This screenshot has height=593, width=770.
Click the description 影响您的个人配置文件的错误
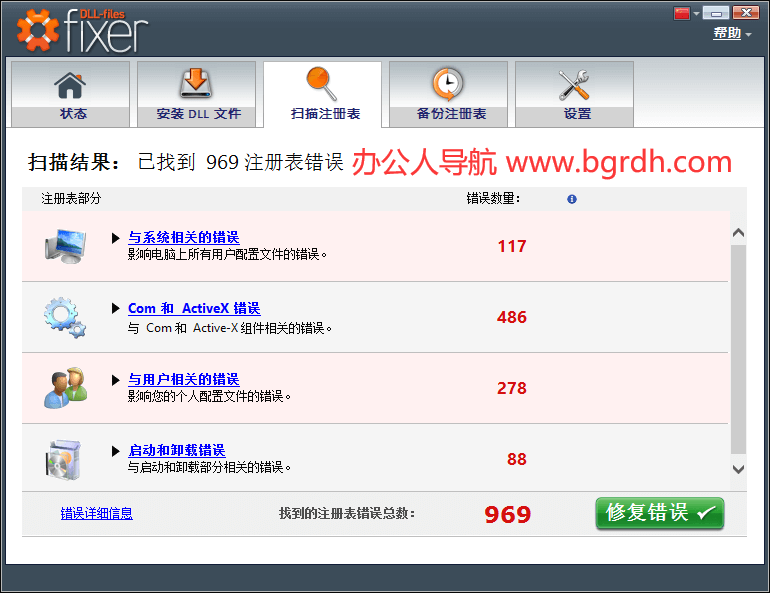(x=209, y=396)
